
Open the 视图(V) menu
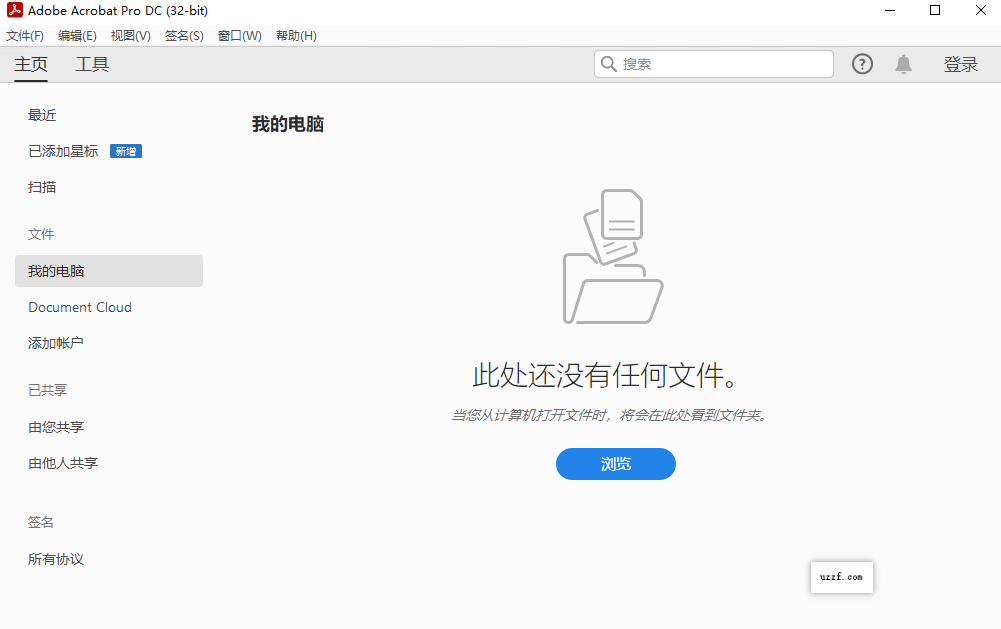(130, 35)
